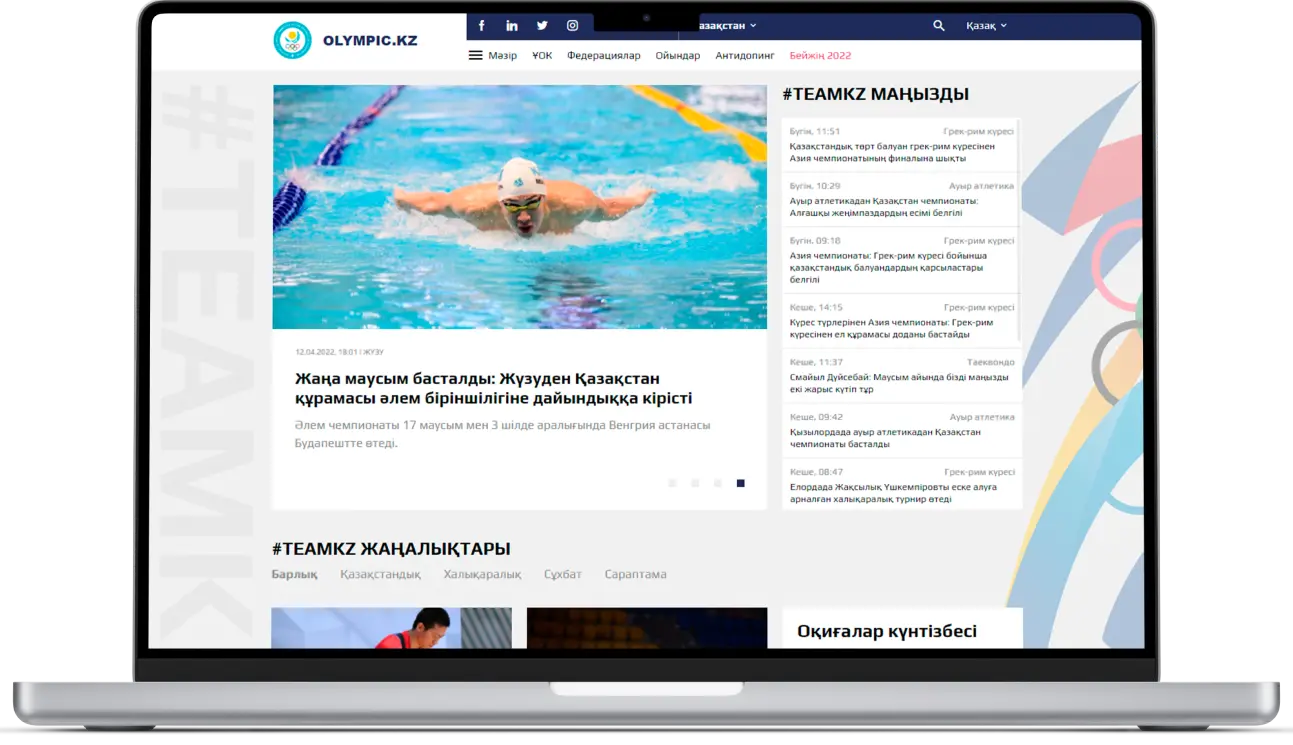Image resolution: width=1293 pixels, height=745 pixels.
Task: Click summary 'Әлем чемпионаты 17 маусым' text
Action: tap(502, 434)
